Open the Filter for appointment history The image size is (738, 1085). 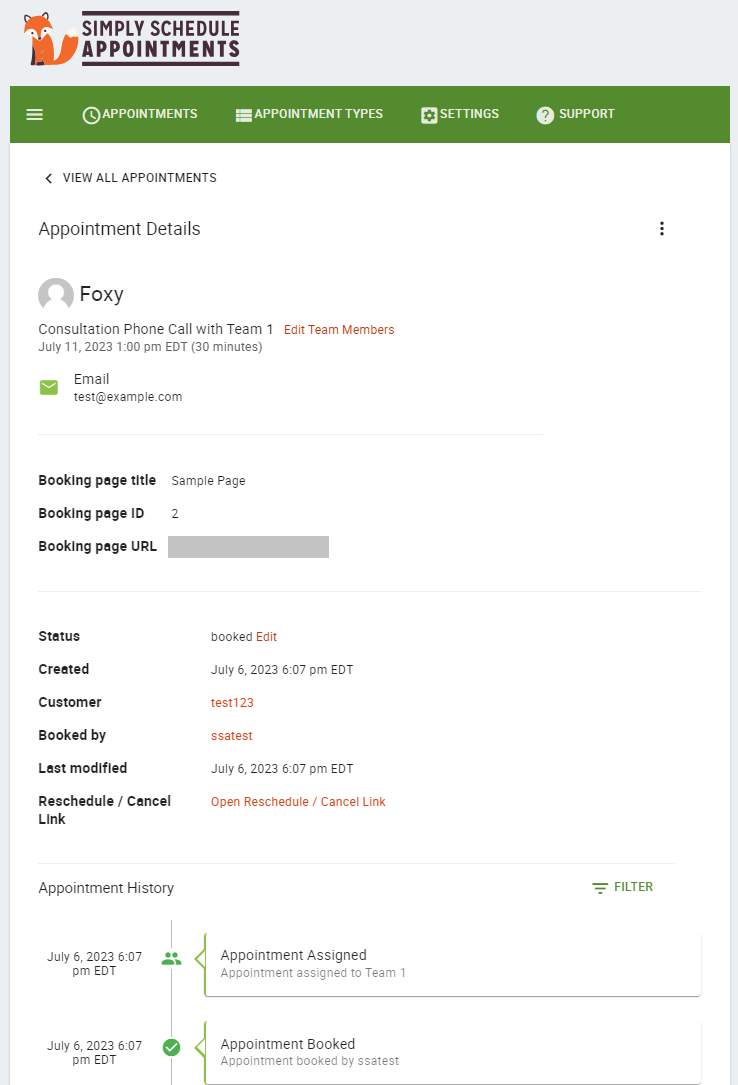622,887
